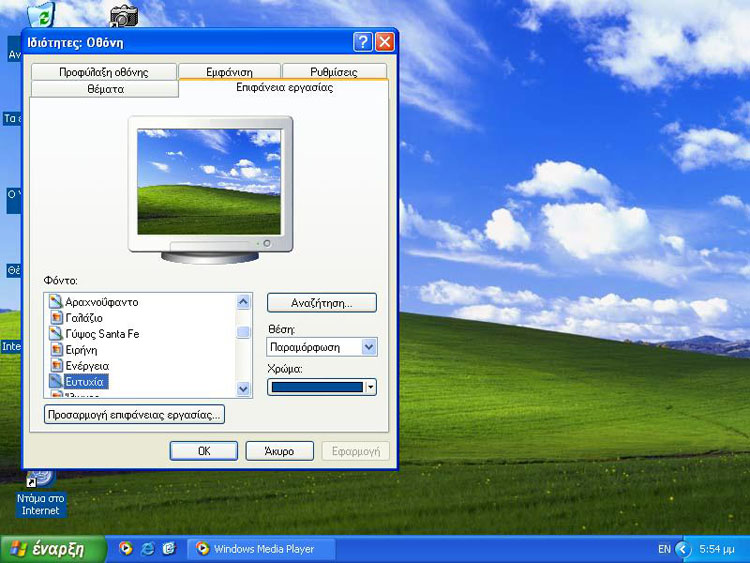Screen dimensions: 750x563
Task: Click the dark blue color swatch
Action: (x=317, y=387)
